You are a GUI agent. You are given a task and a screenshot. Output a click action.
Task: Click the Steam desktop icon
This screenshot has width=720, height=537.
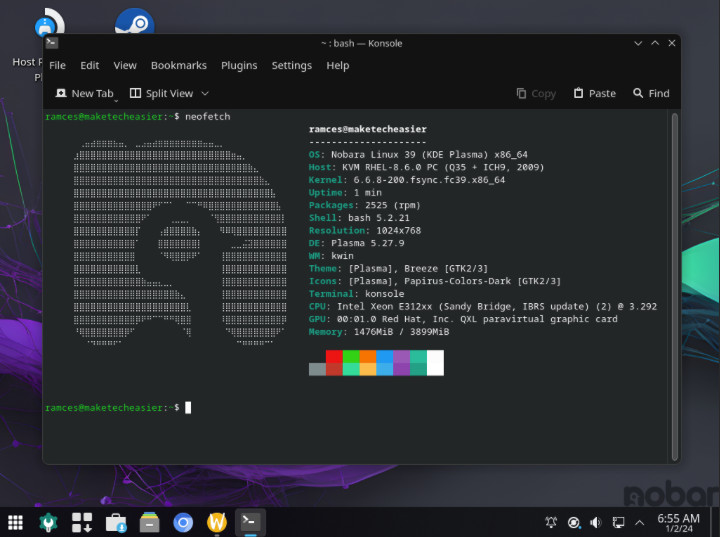[134, 22]
